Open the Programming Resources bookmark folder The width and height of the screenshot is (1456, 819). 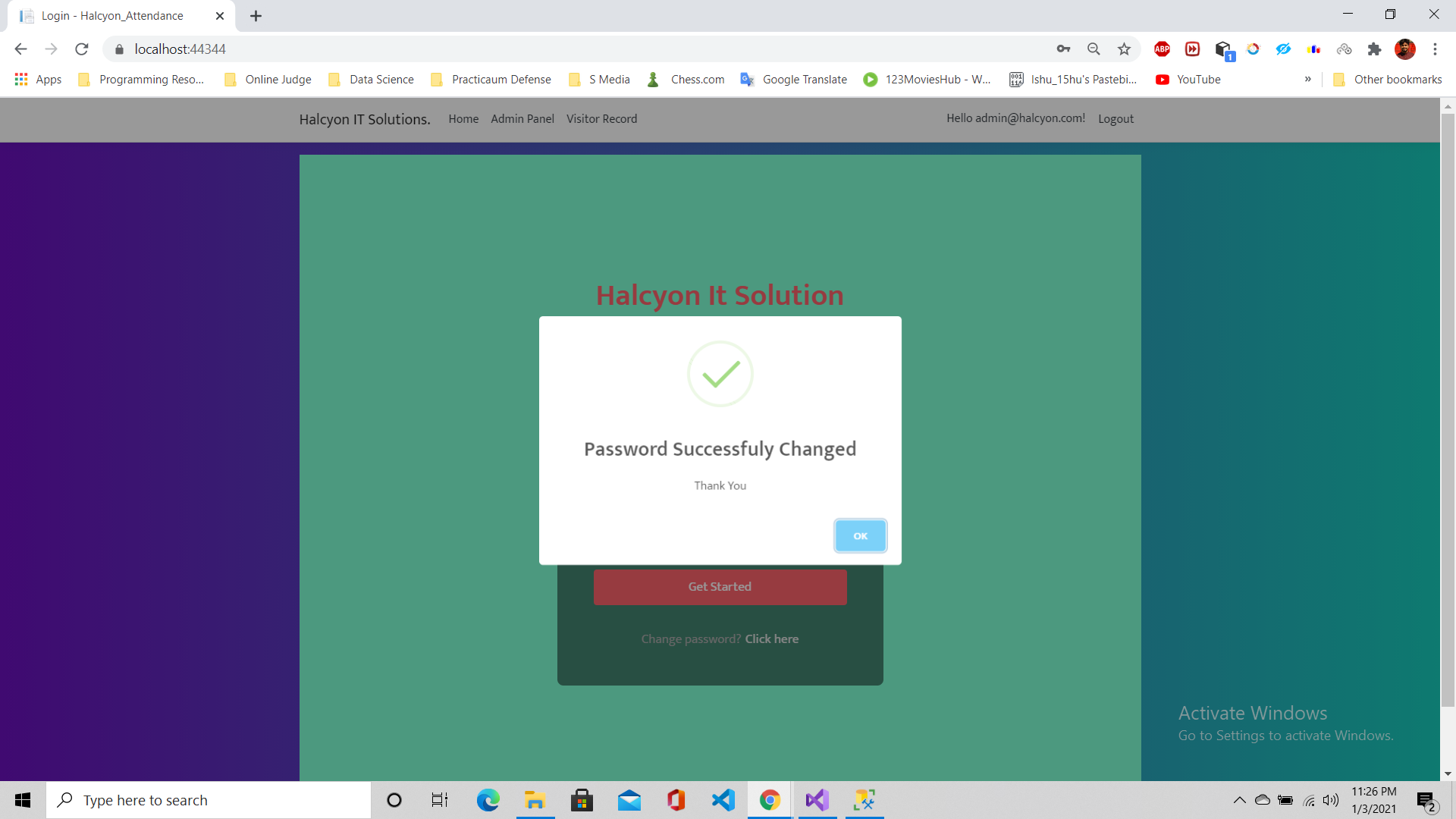coord(142,79)
